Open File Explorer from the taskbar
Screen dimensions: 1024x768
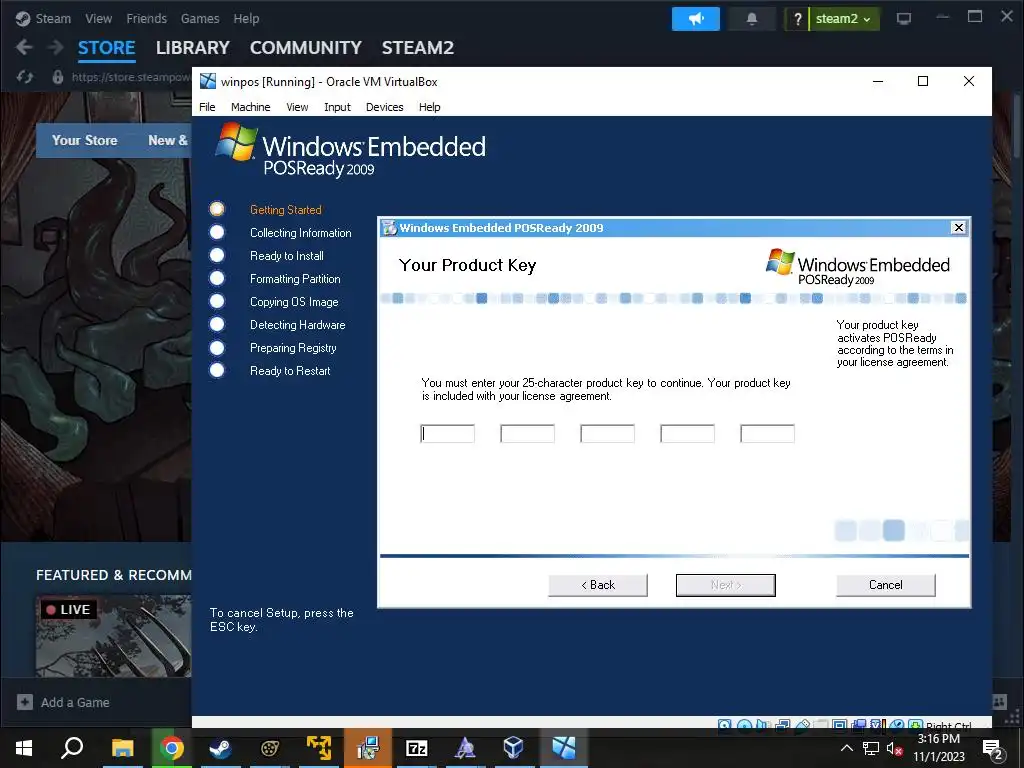122,748
